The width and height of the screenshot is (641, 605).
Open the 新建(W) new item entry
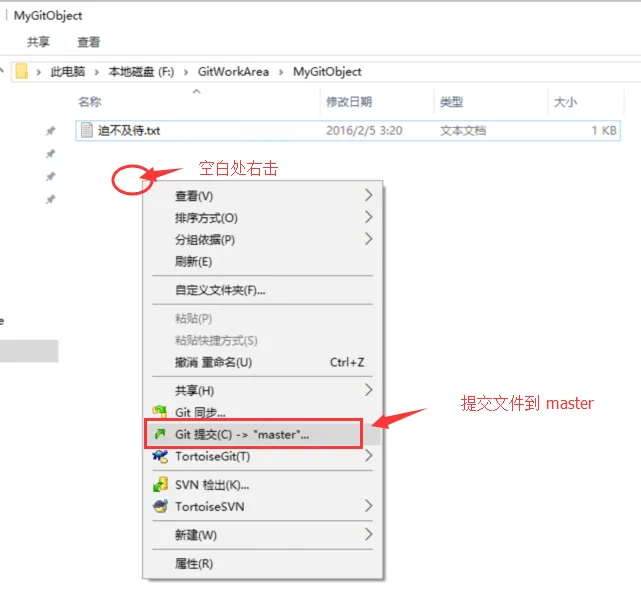pos(262,535)
